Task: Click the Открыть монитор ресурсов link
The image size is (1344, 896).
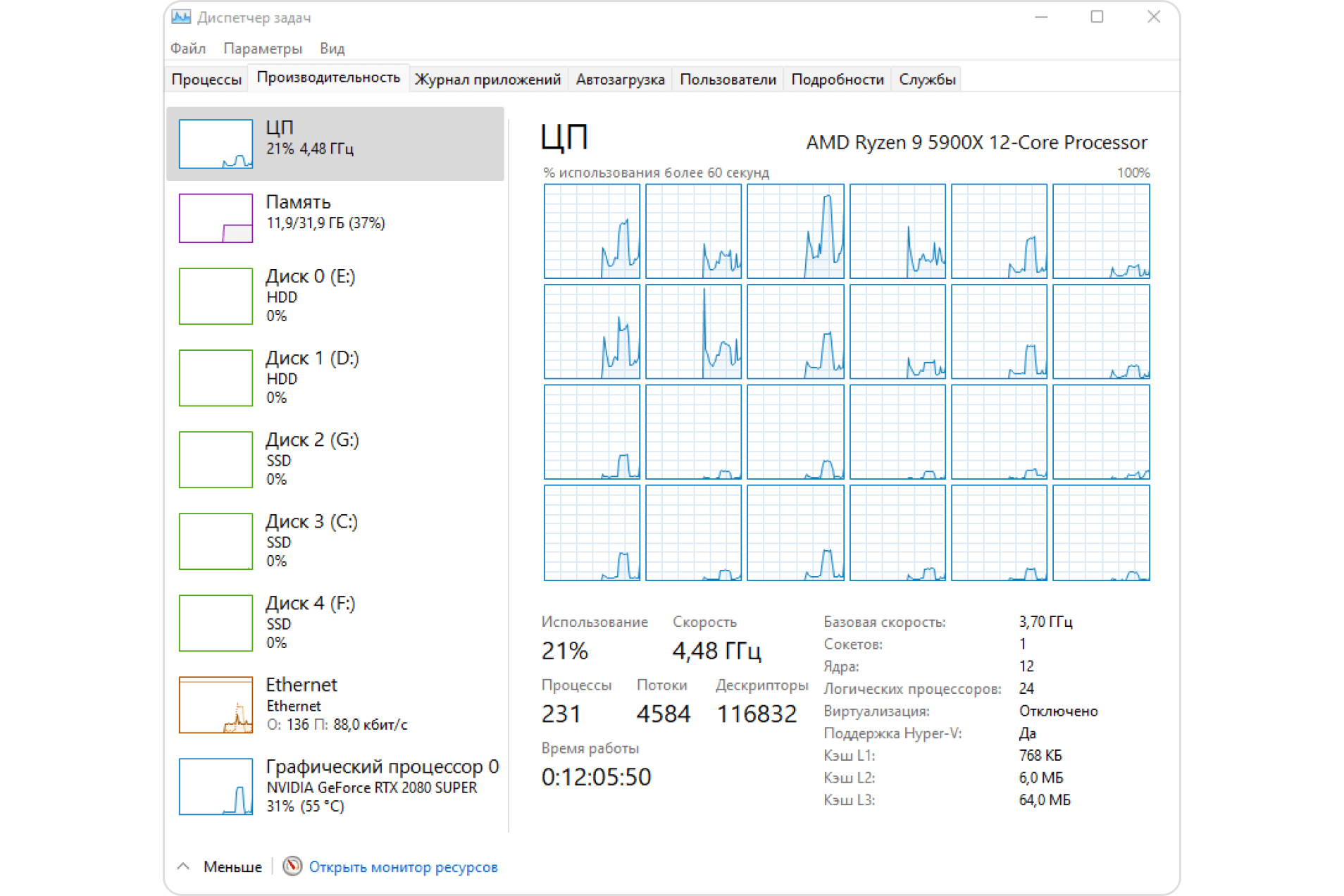Action: [x=403, y=867]
